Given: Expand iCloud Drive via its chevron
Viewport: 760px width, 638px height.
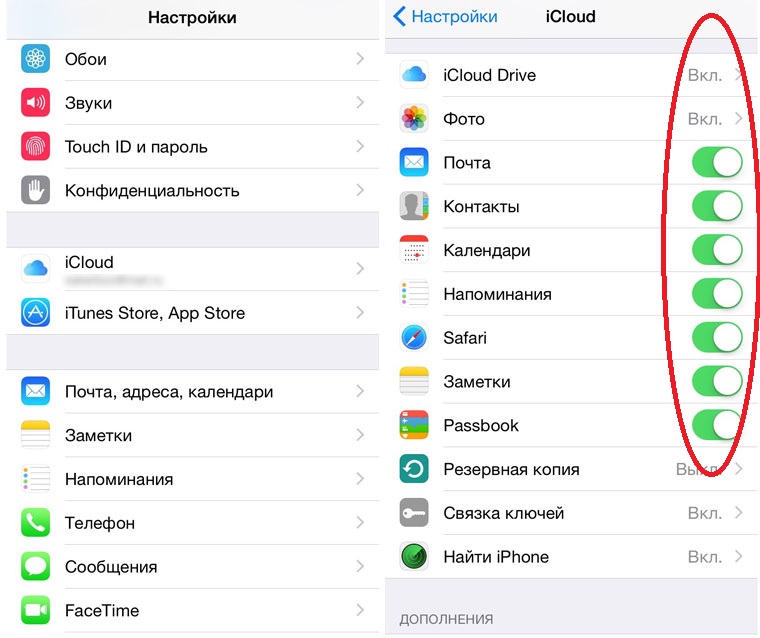Looking at the screenshot, I should (738, 75).
